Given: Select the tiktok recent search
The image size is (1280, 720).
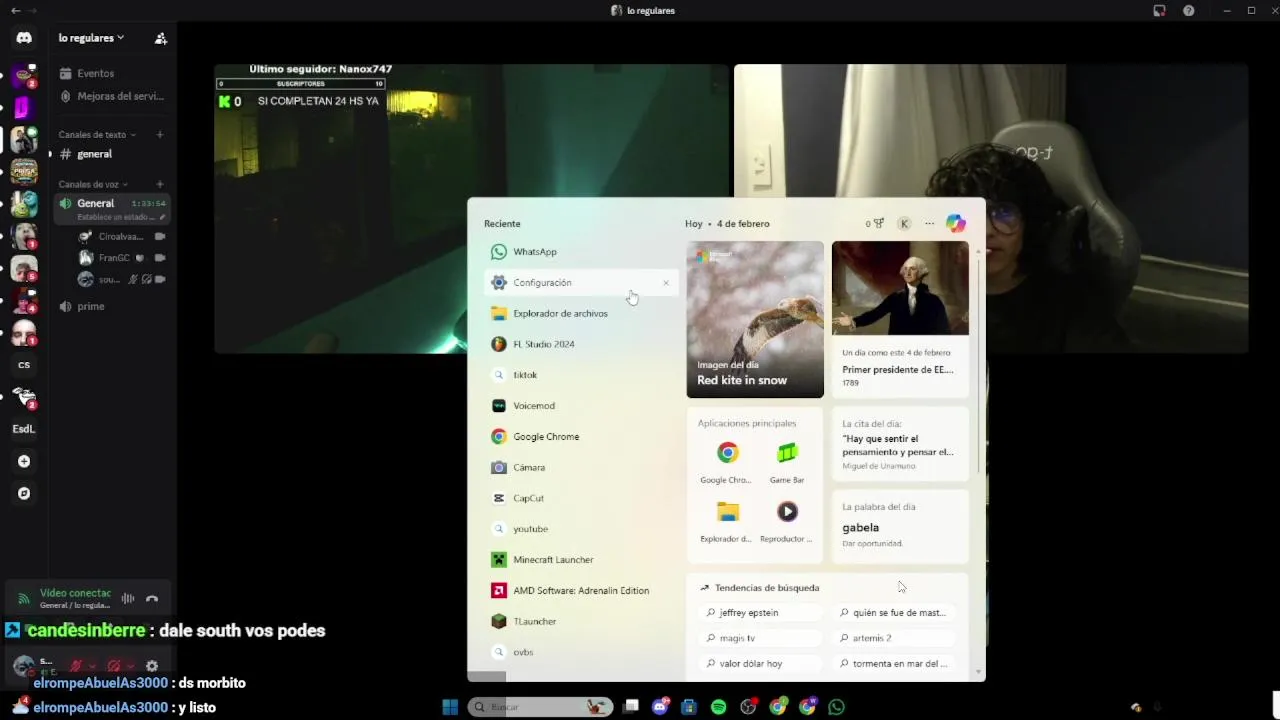Looking at the screenshot, I should [580, 375].
